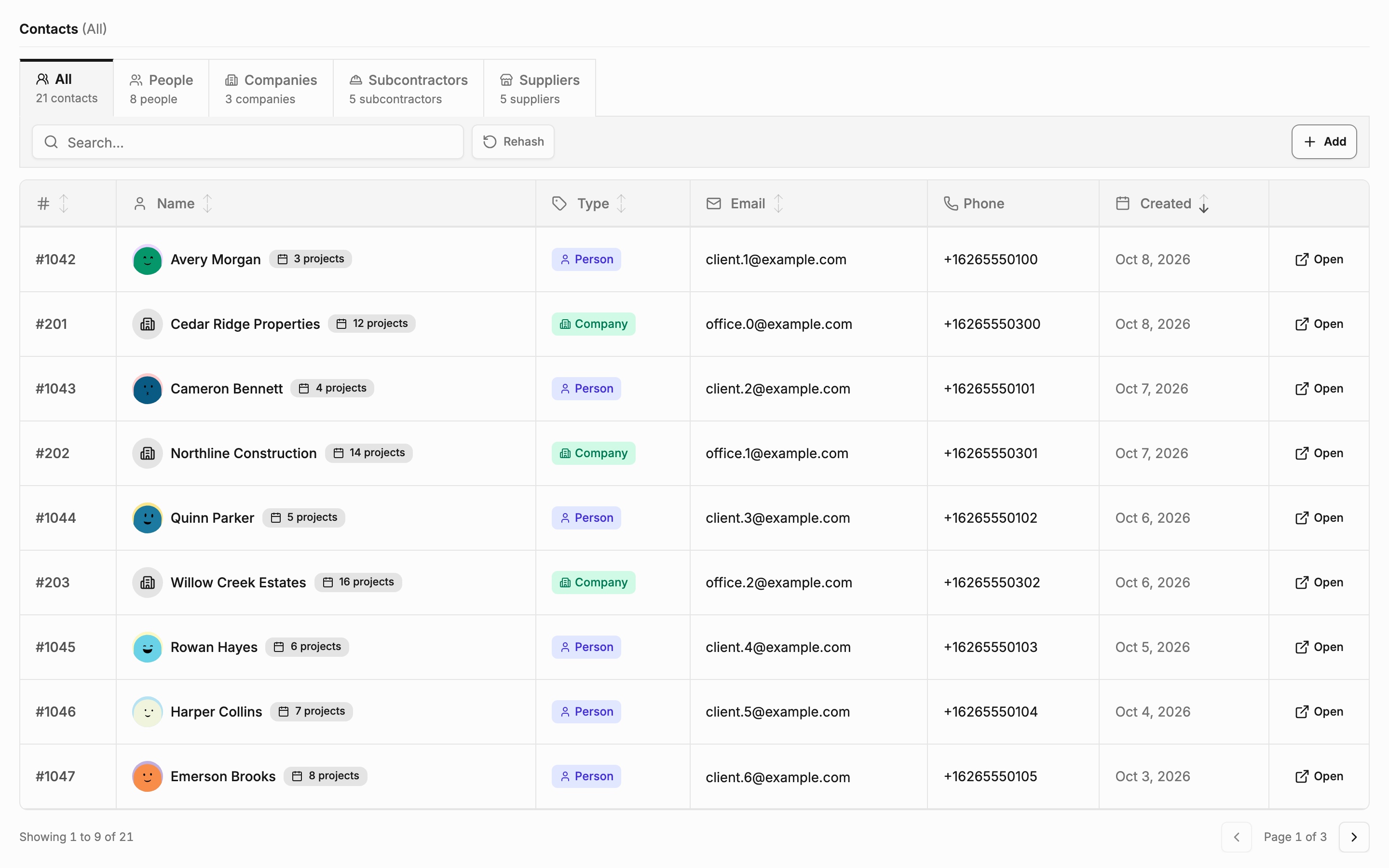The width and height of the screenshot is (1389, 868).
Task: Select email client.3@example.com
Action: (778, 518)
